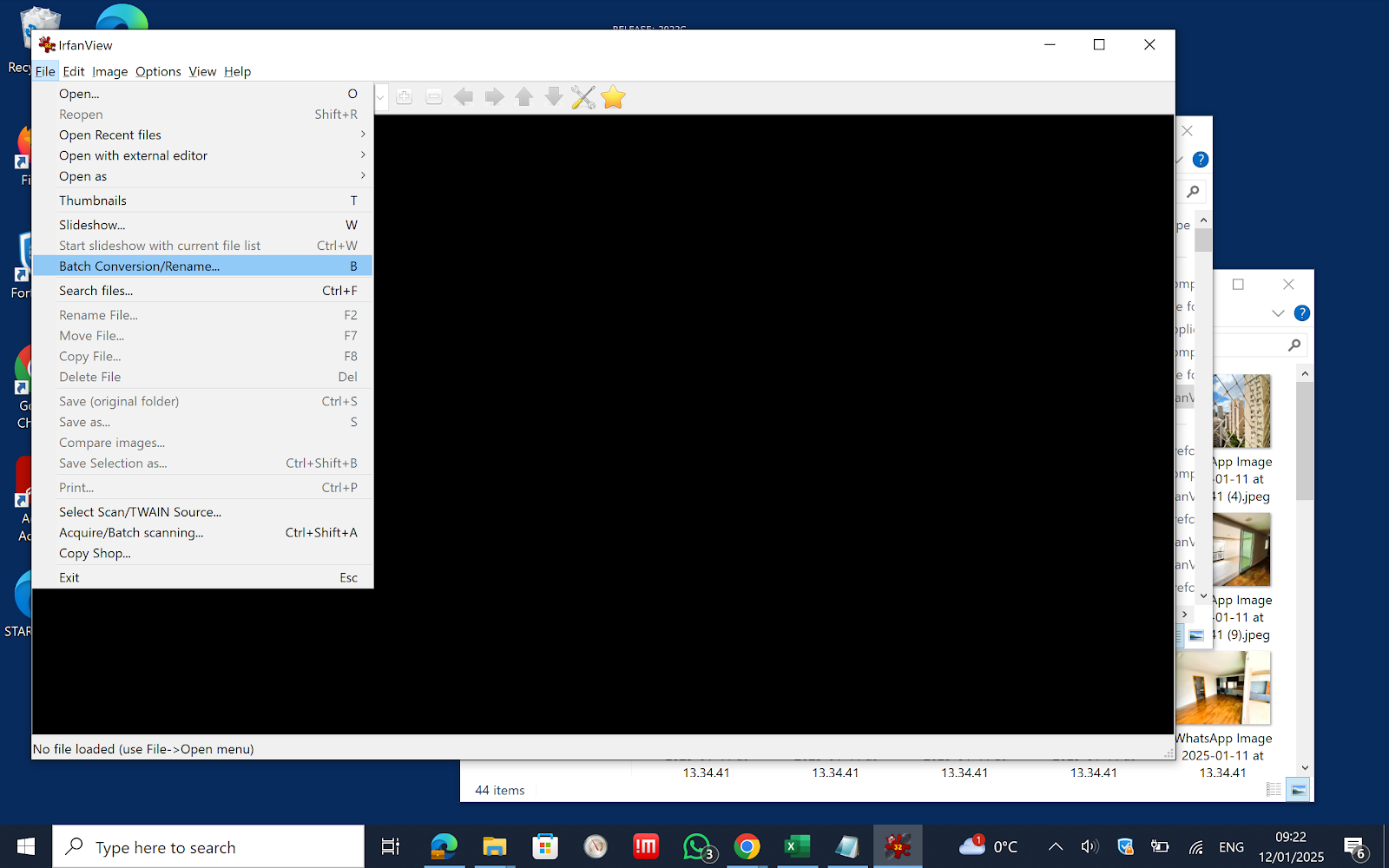Select WhatsApp Image (9).jpeg thumbnail
Viewport: 1389px width, 868px height.
click(x=1242, y=549)
